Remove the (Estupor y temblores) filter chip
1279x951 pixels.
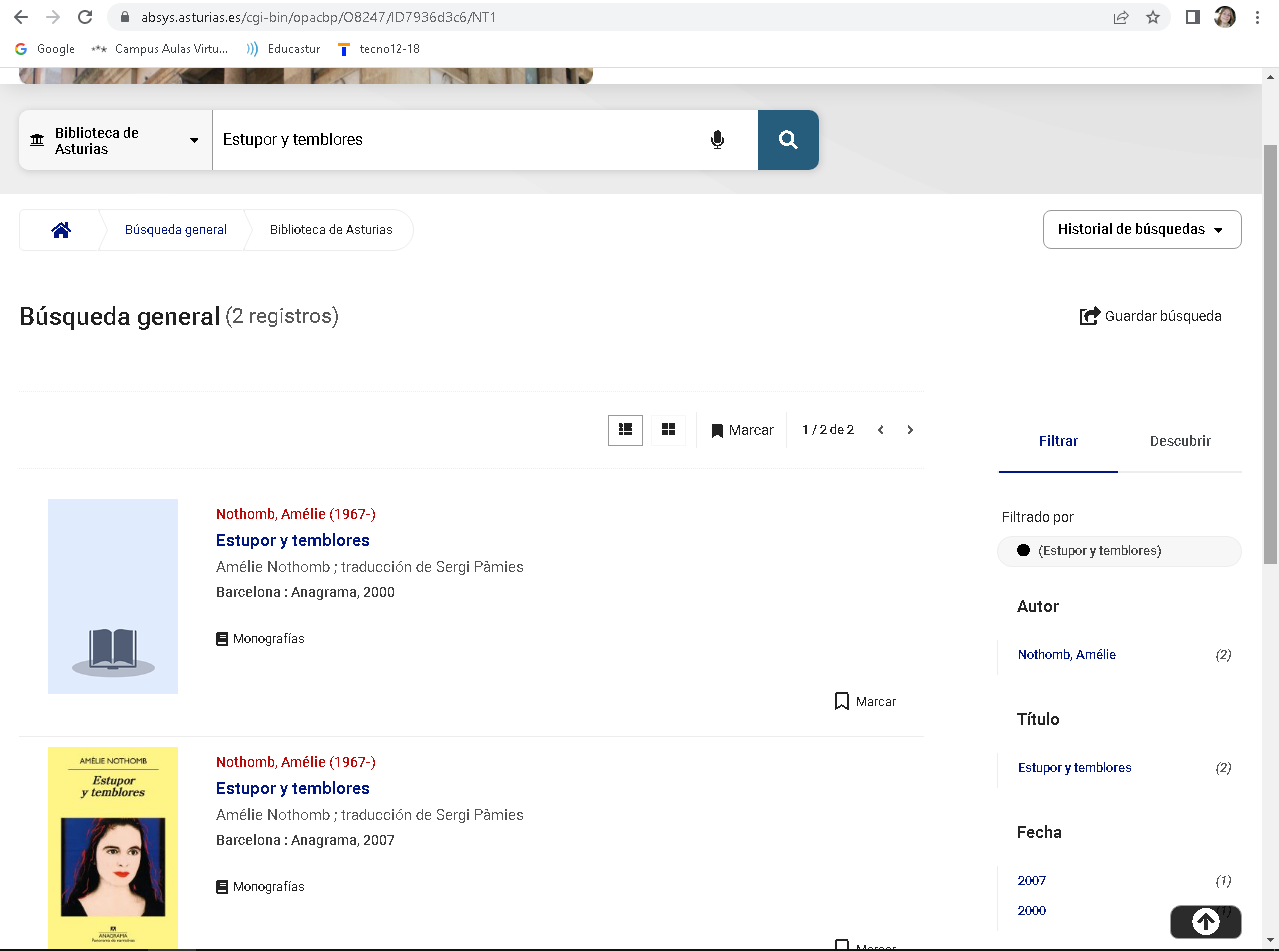tap(1119, 551)
